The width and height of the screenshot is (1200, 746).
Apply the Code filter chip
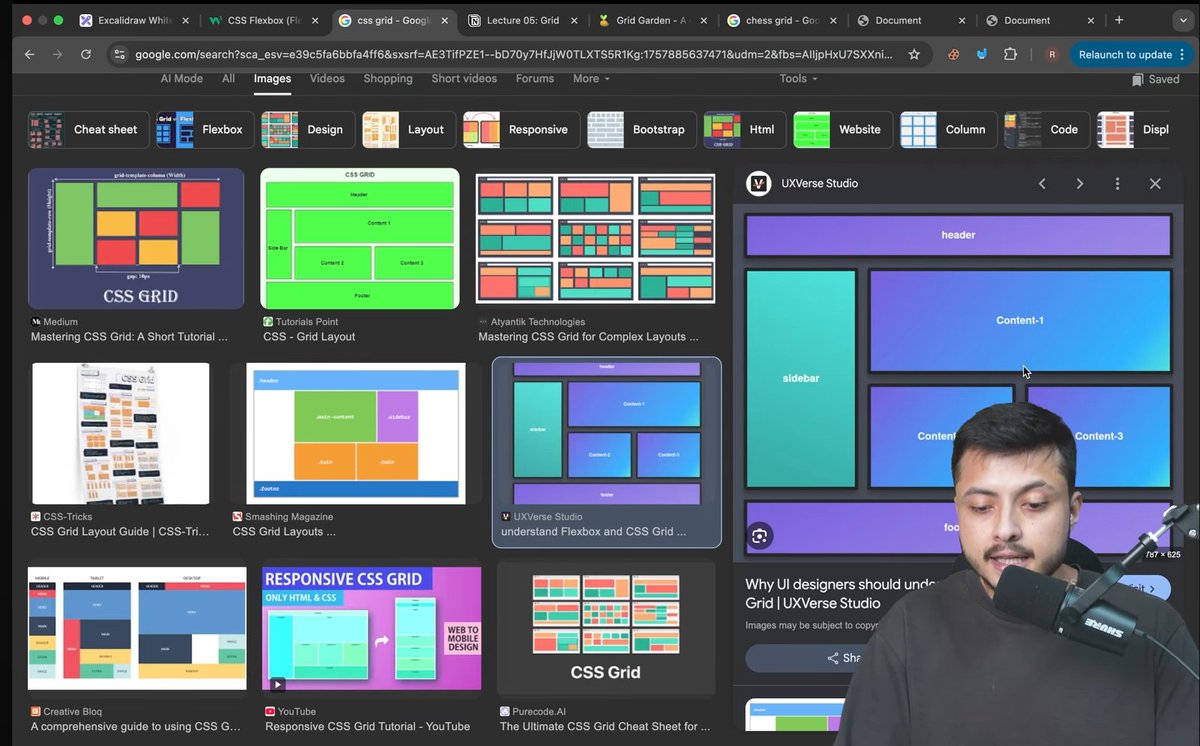tap(1046, 130)
